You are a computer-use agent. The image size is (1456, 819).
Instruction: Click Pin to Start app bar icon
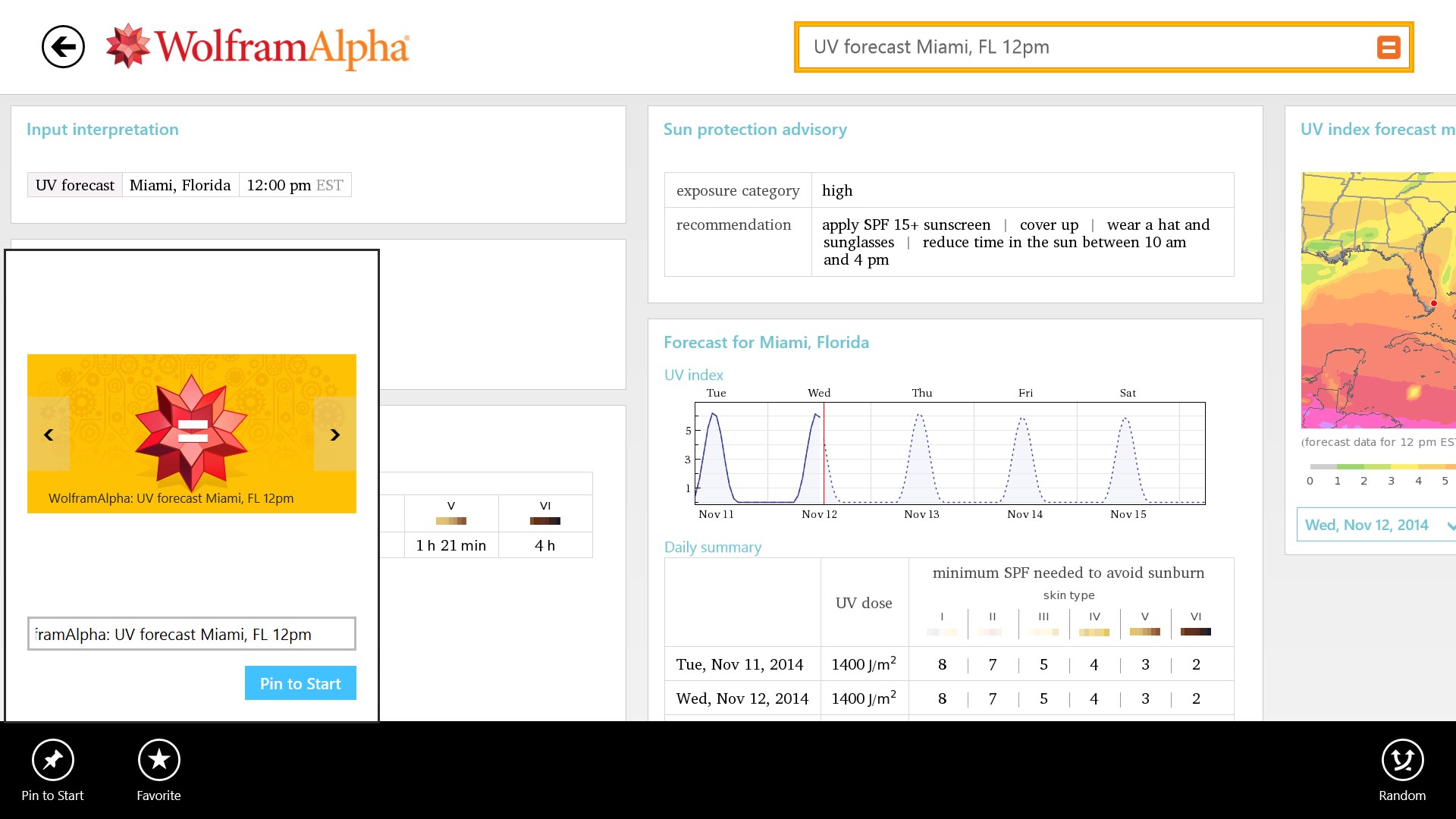click(52, 760)
